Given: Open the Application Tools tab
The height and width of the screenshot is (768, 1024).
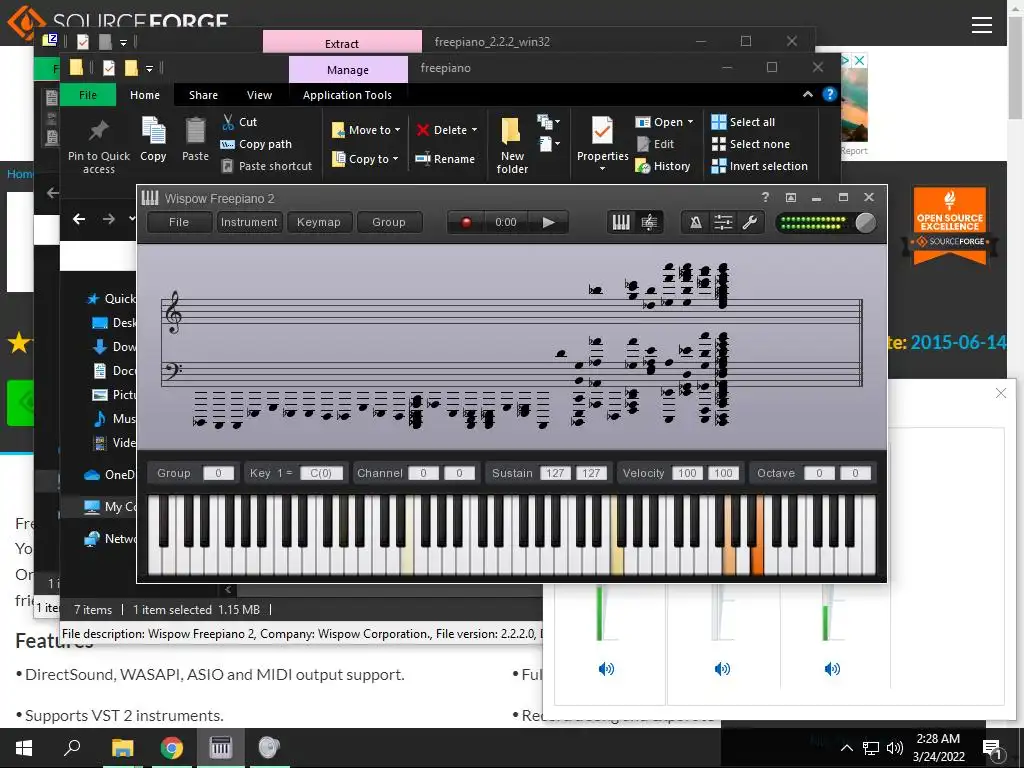Looking at the screenshot, I should tap(347, 95).
